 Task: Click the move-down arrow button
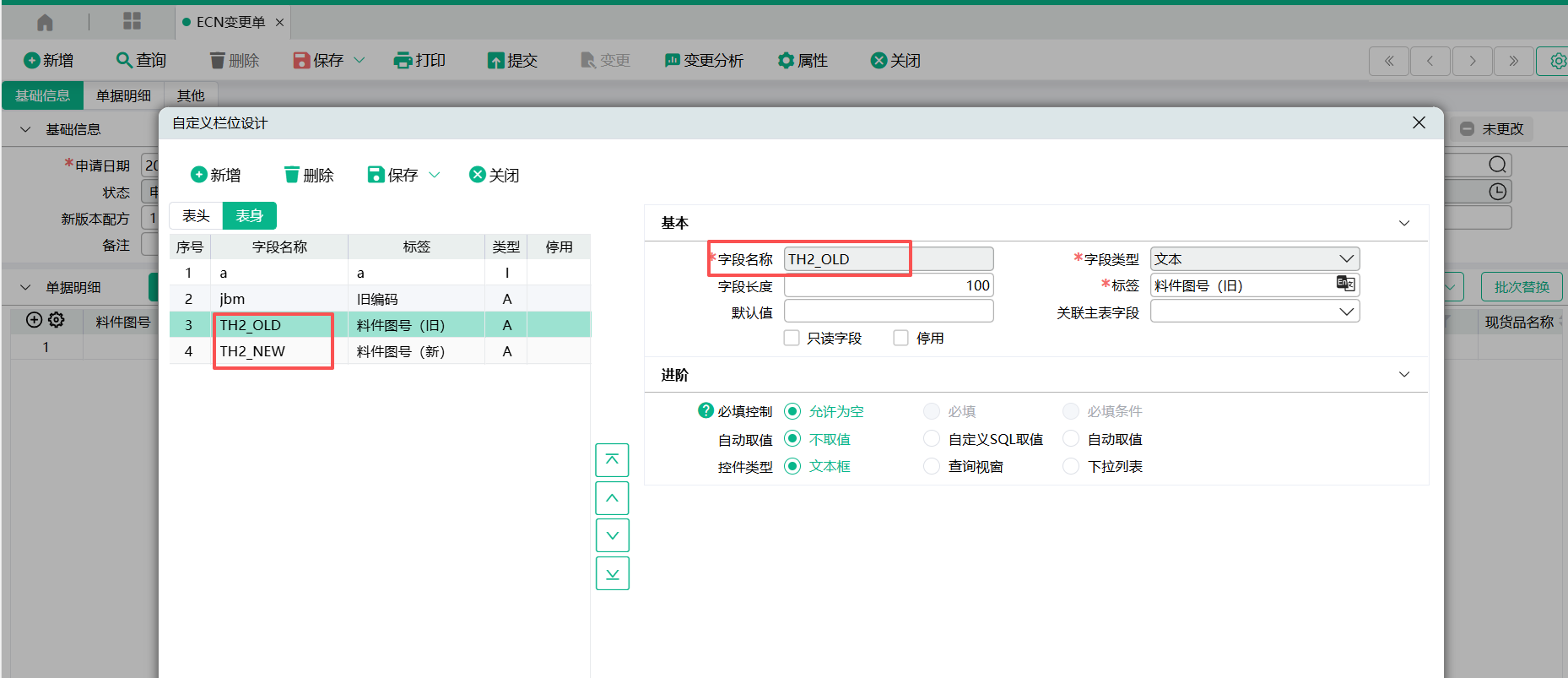click(612, 535)
